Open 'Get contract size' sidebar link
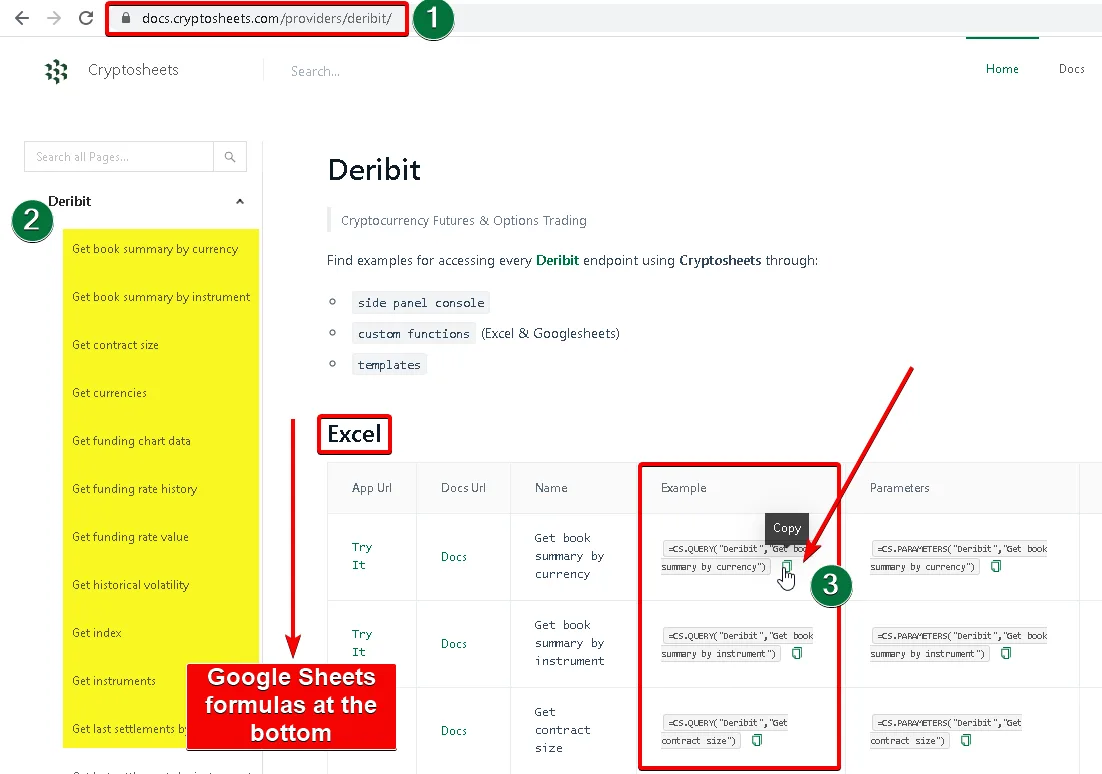The height and width of the screenshot is (774, 1102). click(115, 344)
